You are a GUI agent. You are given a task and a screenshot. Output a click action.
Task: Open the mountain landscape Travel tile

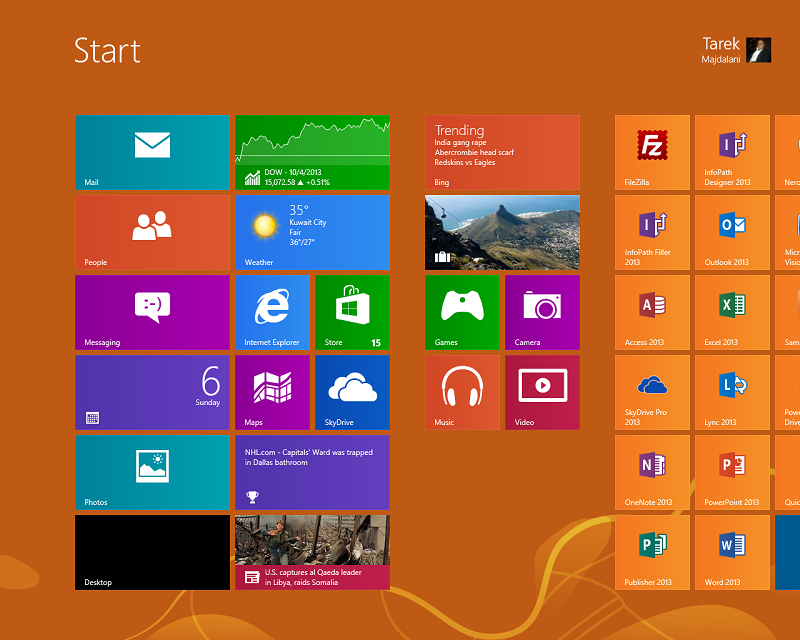pos(502,232)
